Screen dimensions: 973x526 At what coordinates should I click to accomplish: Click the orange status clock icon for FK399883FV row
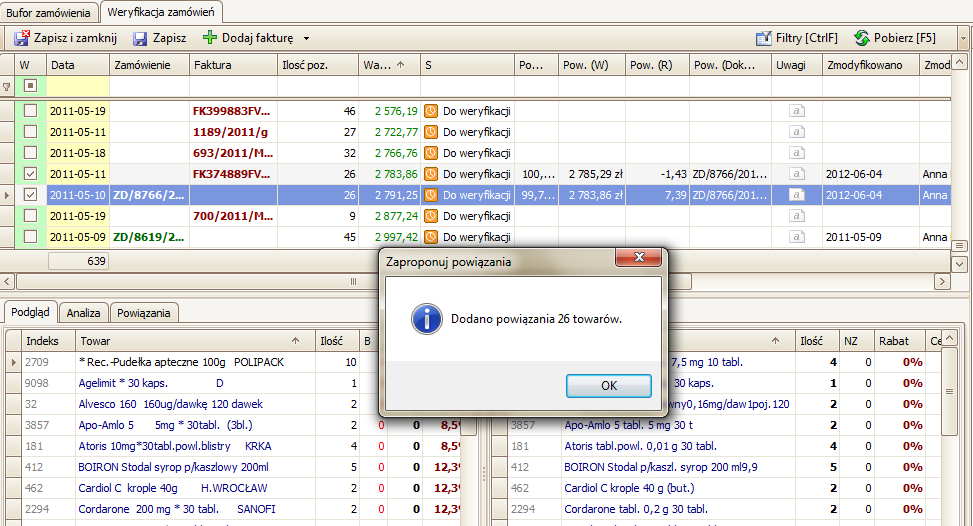pos(431,111)
